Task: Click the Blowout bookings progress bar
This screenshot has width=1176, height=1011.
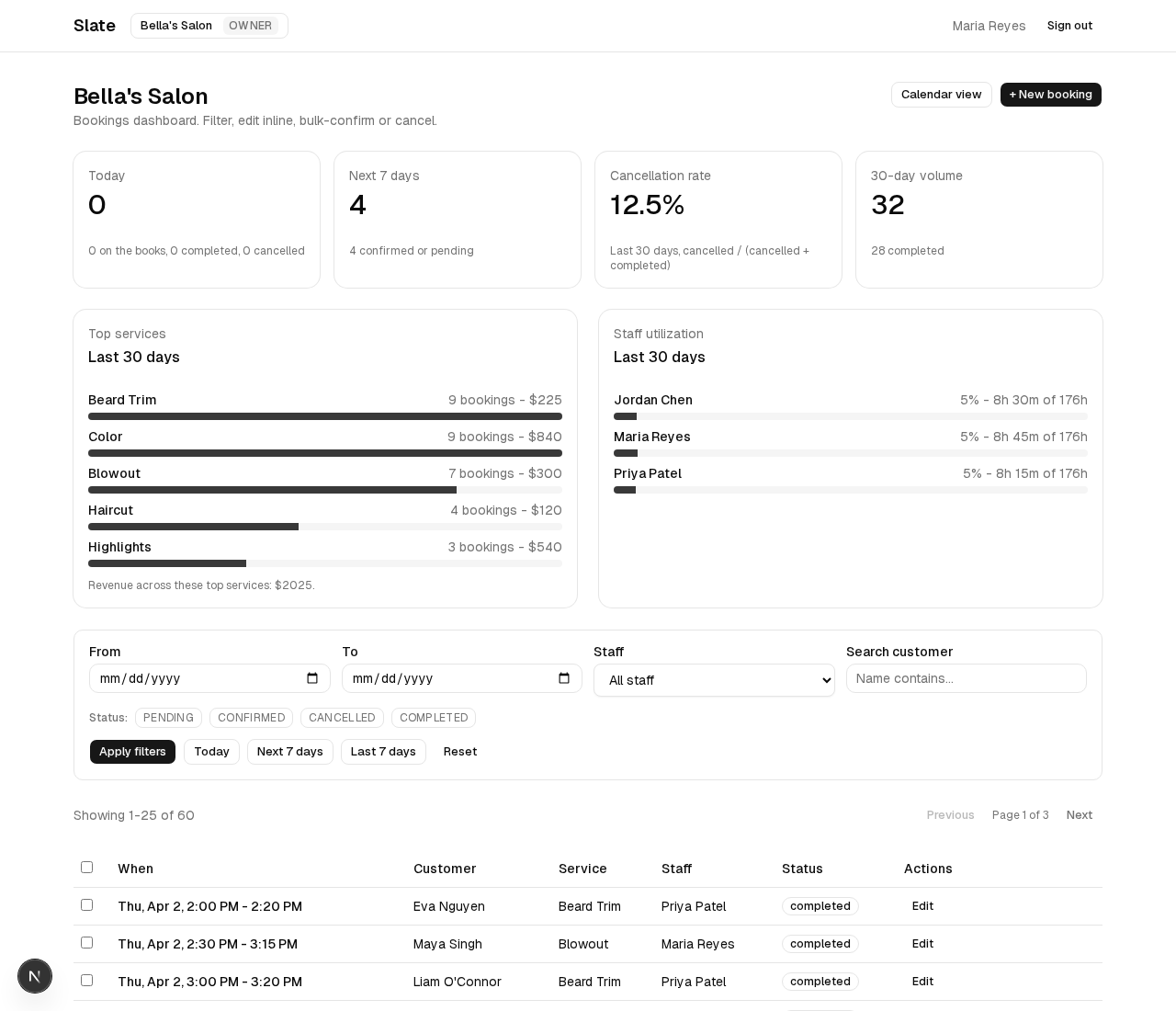Action: pos(325,490)
